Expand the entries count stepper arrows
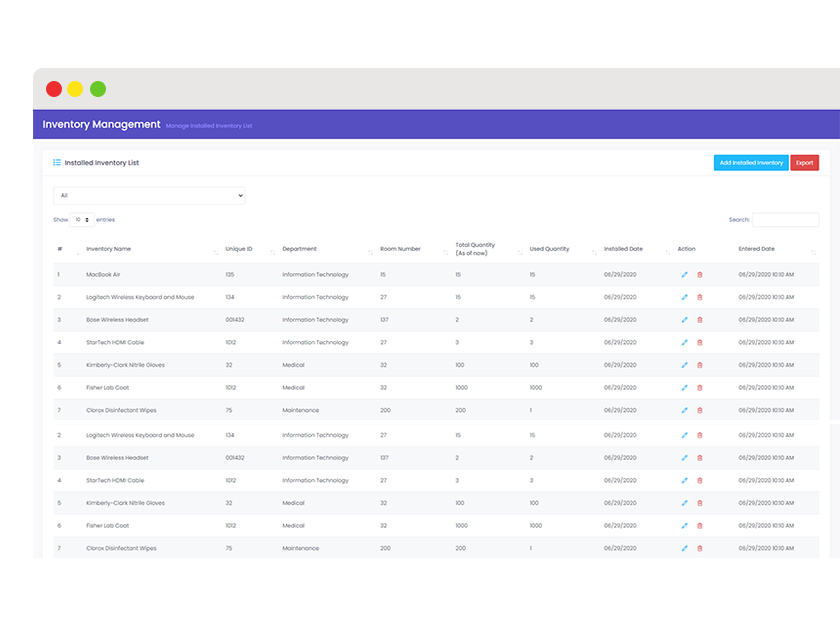The width and height of the screenshot is (840, 640). (89, 219)
